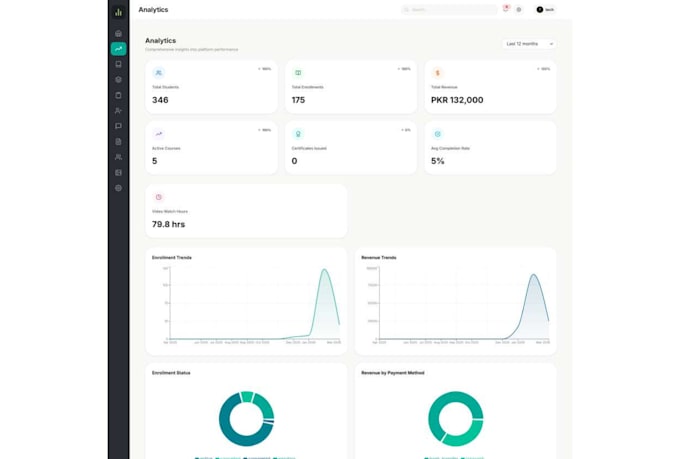
Task: Click the Enrollment Trends chart title
Action: point(172,258)
